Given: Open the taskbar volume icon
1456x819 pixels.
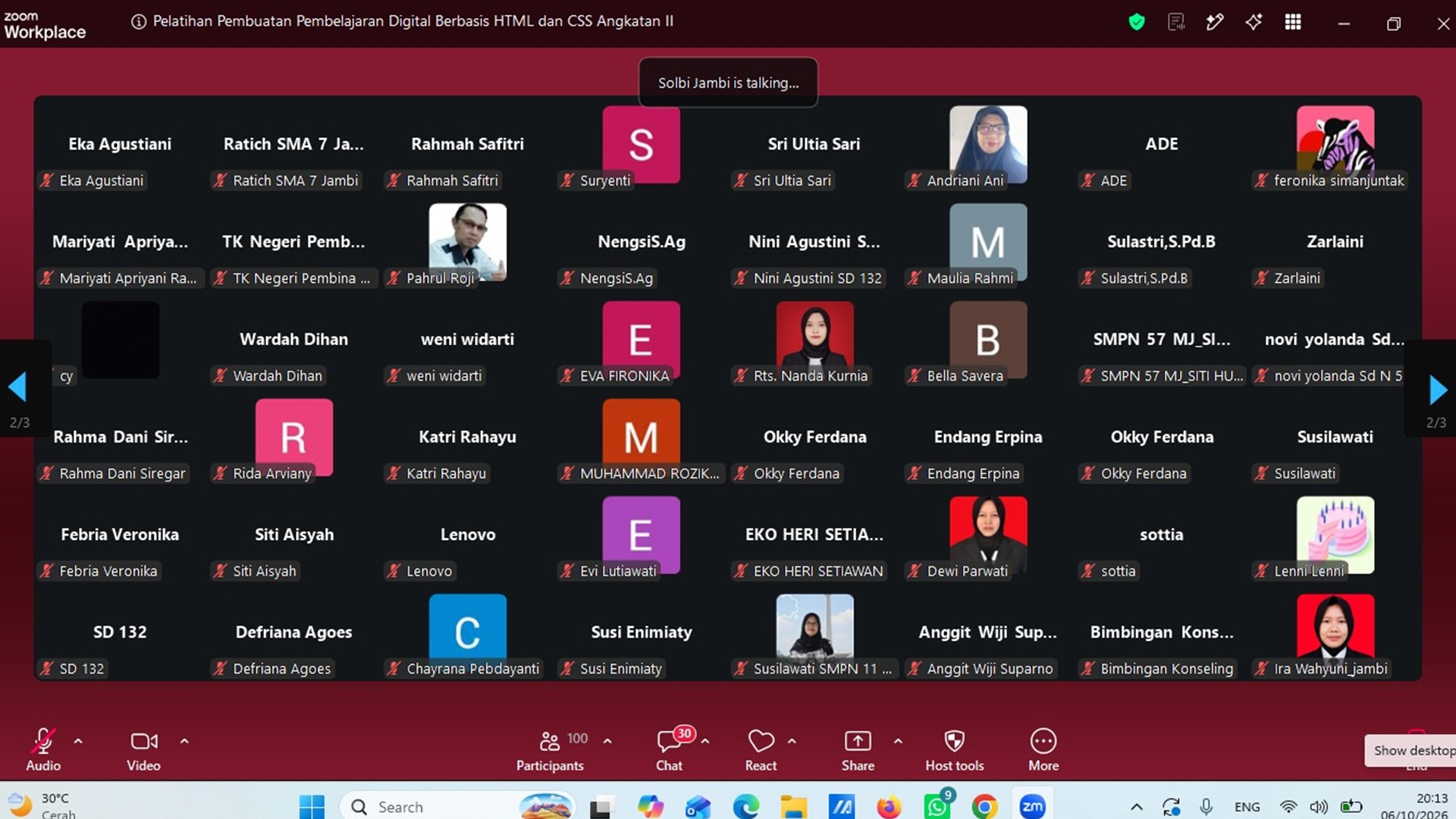Looking at the screenshot, I should coord(1319,807).
